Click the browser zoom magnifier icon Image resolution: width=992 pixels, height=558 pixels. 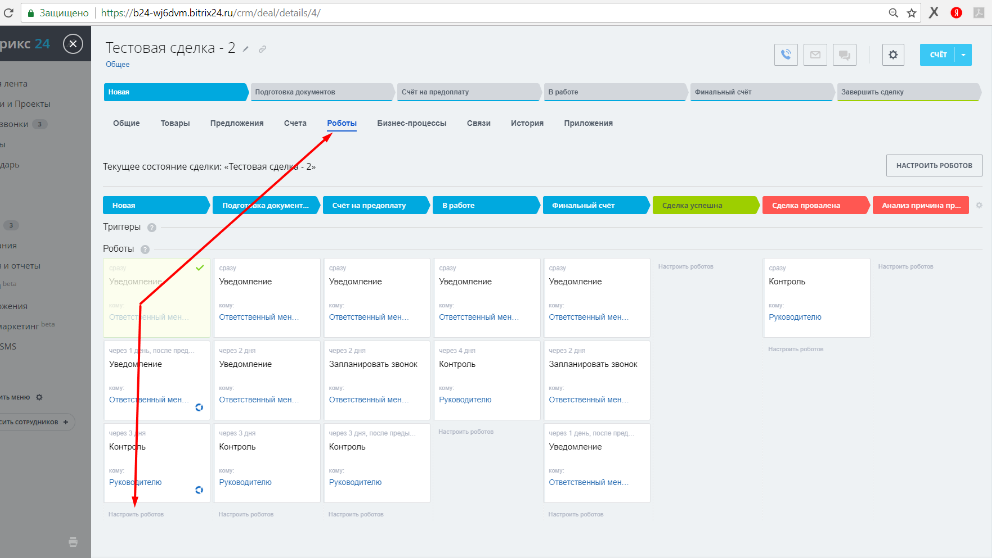(893, 13)
